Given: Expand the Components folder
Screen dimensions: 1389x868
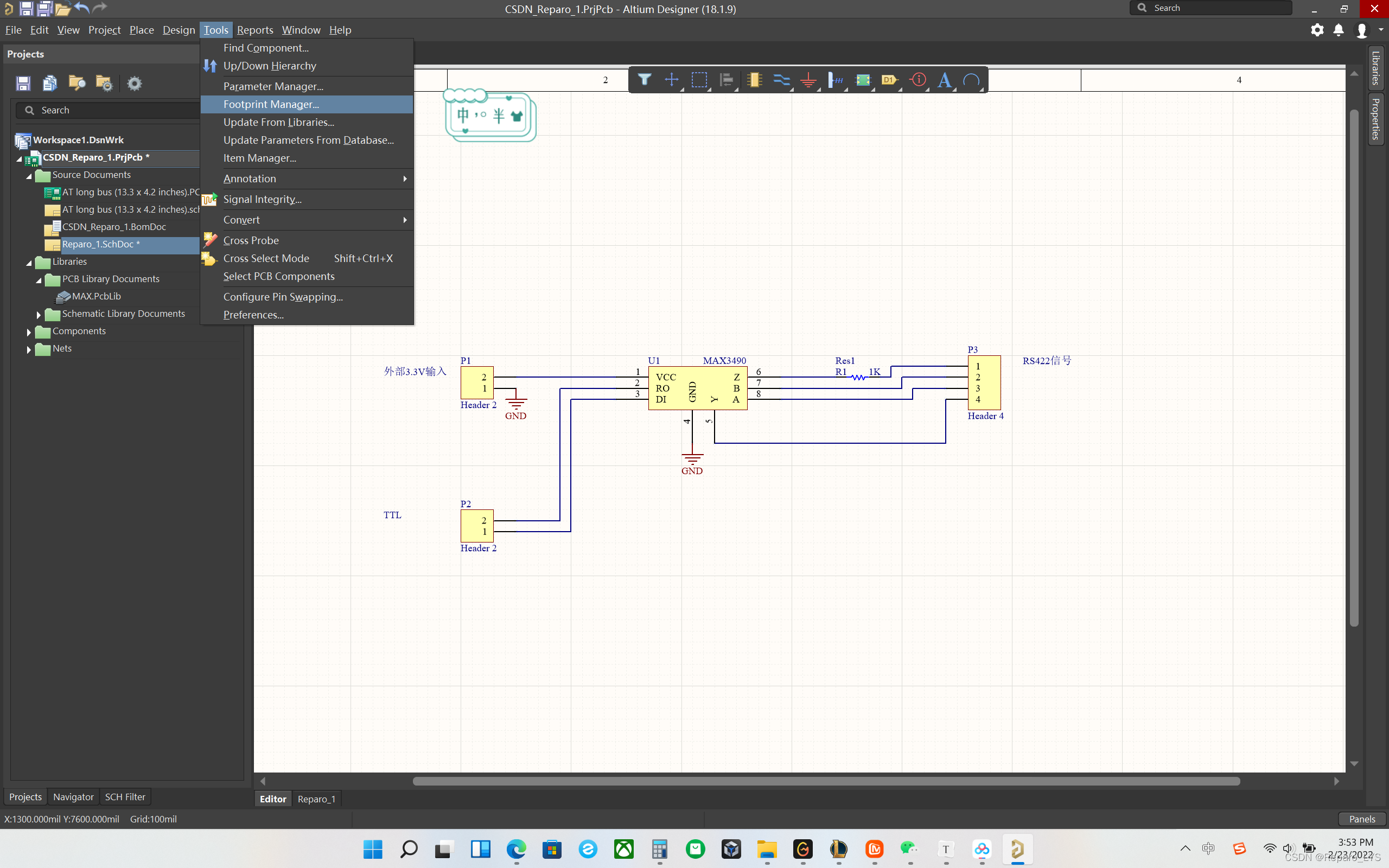Looking at the screenshot, I should (29, 332).
